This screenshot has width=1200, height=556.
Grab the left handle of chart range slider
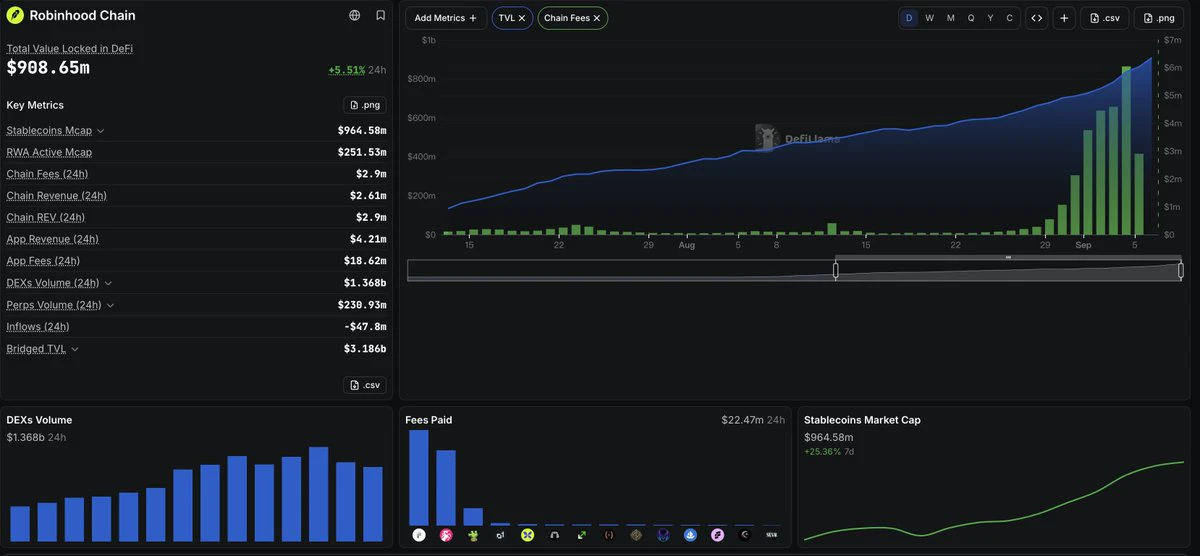coord(836,270)
